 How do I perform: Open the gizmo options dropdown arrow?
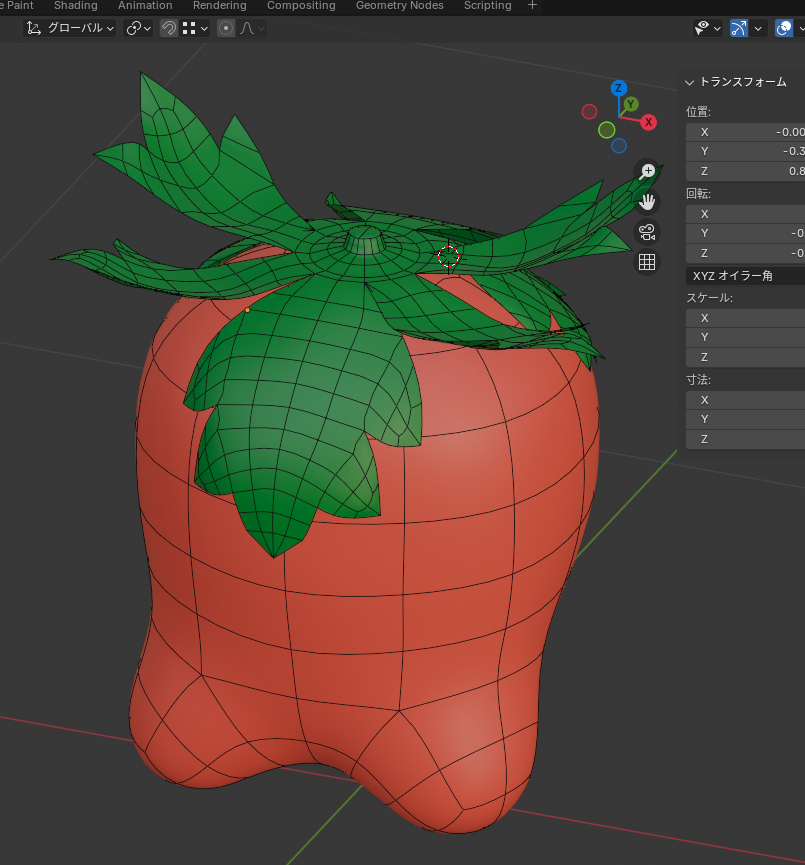[758, 28]
